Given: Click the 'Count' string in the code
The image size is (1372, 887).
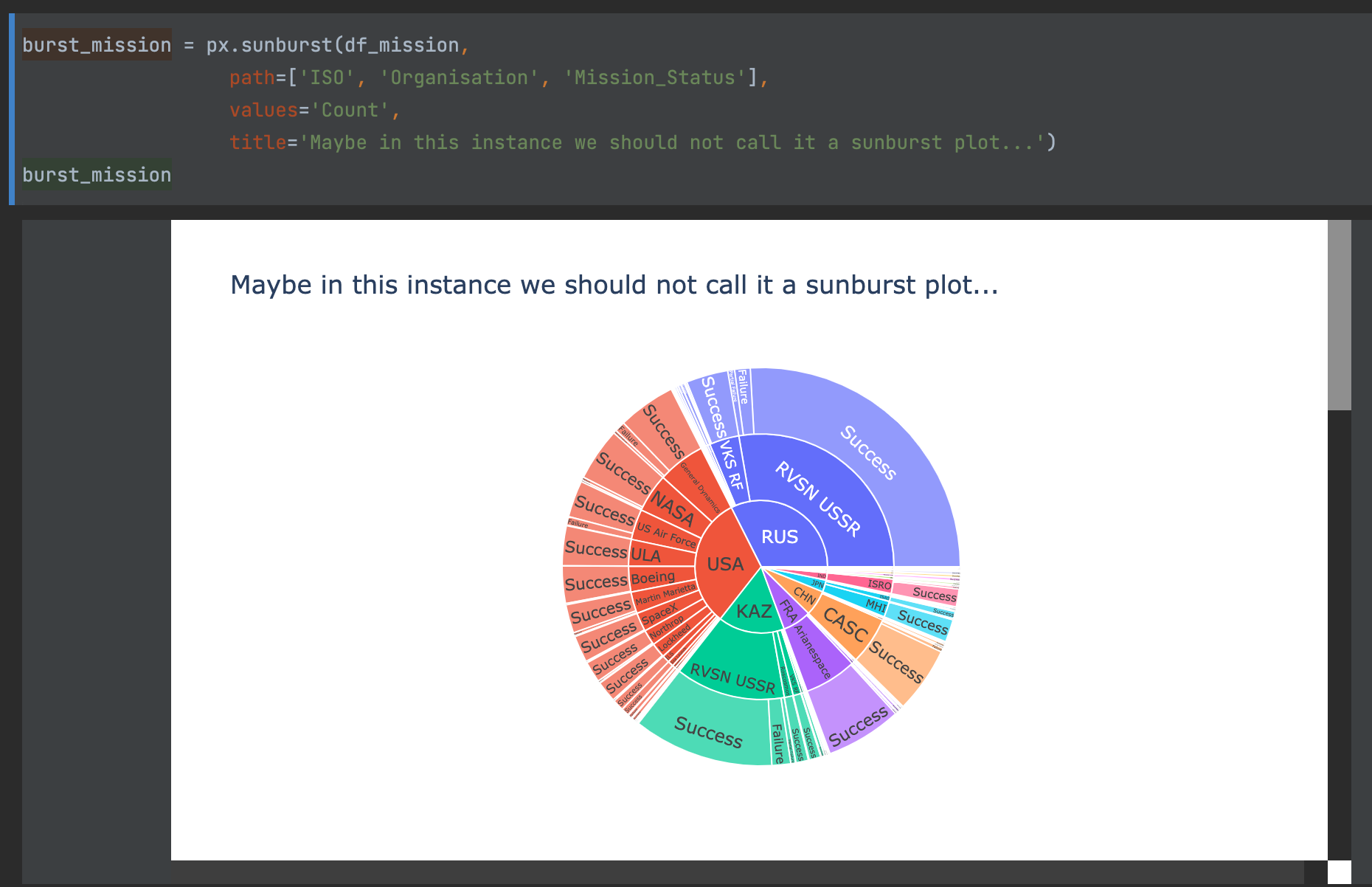Looking at the screenshot, I should [x=350, y=110].
